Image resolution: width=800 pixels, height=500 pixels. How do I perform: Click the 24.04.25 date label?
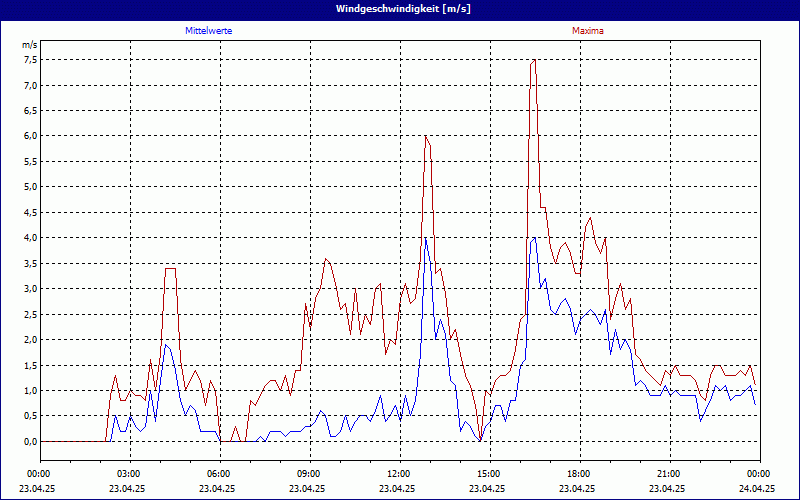pos(757,489)
